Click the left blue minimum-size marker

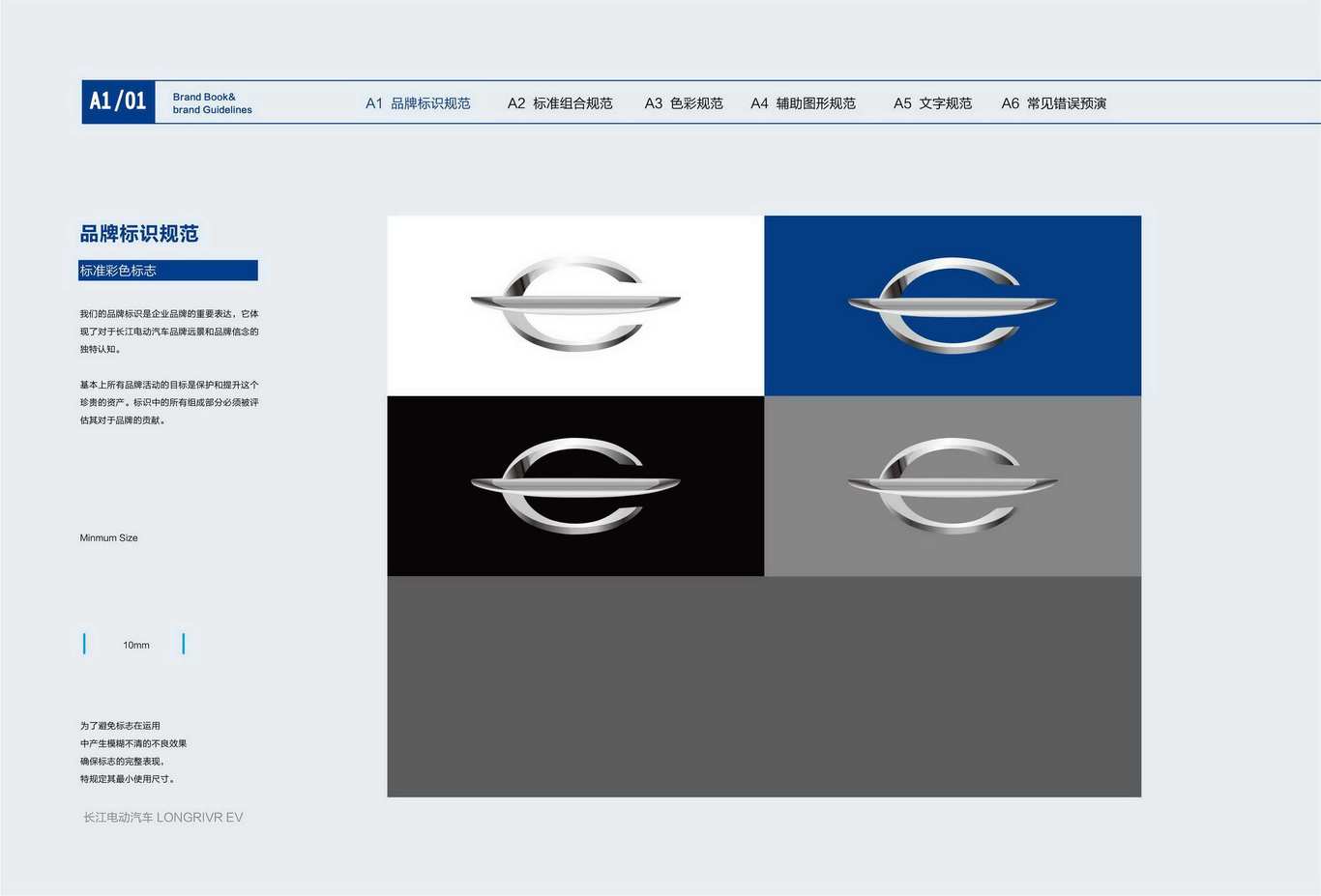point(85,644)
